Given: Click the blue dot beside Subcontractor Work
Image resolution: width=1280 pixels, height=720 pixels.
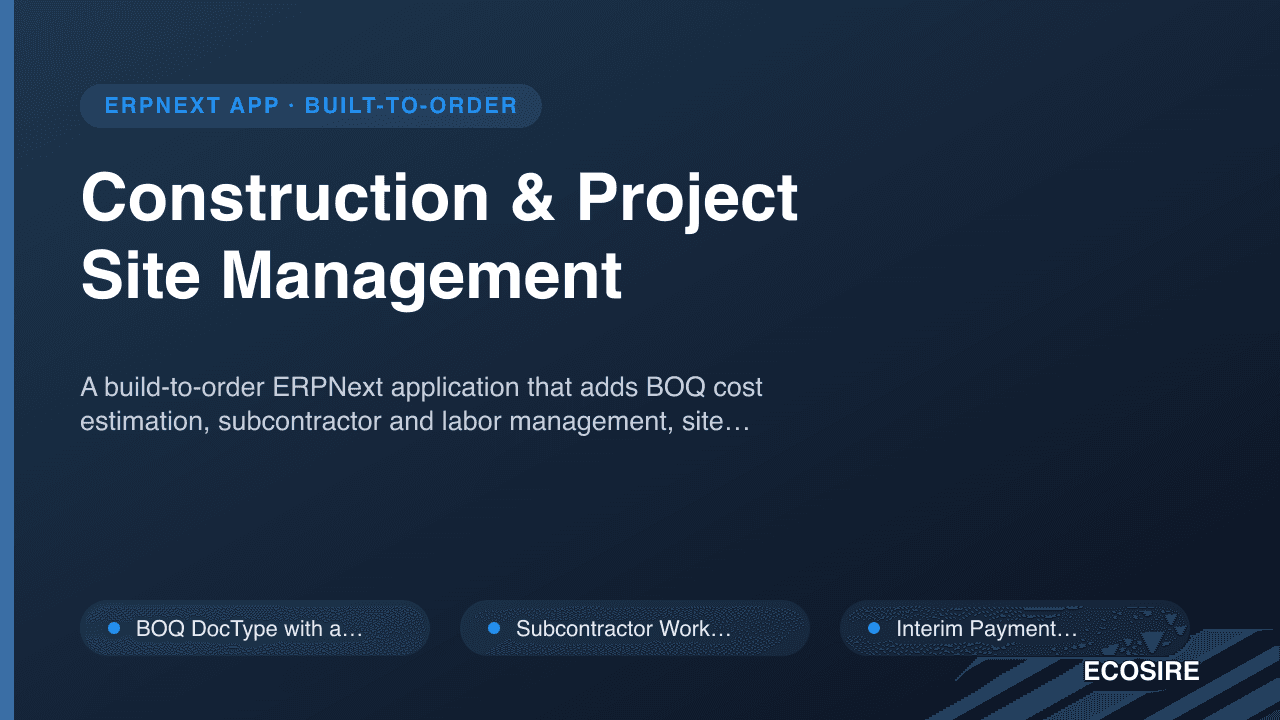Looking at the screenshot, I should [494, 628].
